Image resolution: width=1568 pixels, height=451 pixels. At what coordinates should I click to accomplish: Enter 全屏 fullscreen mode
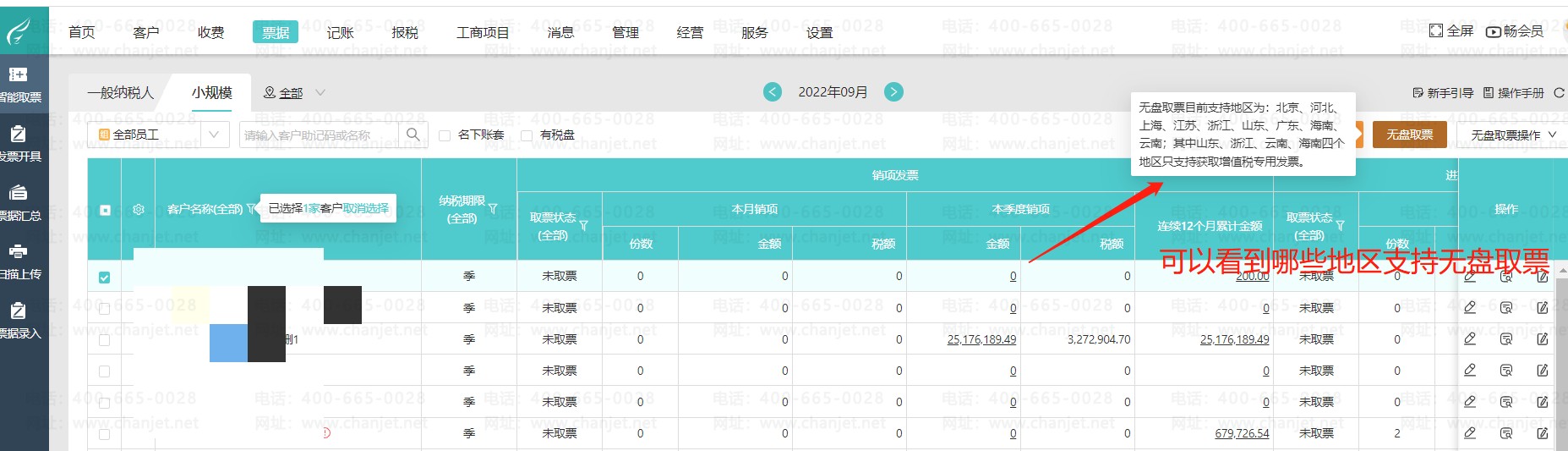click(1451, 31)
